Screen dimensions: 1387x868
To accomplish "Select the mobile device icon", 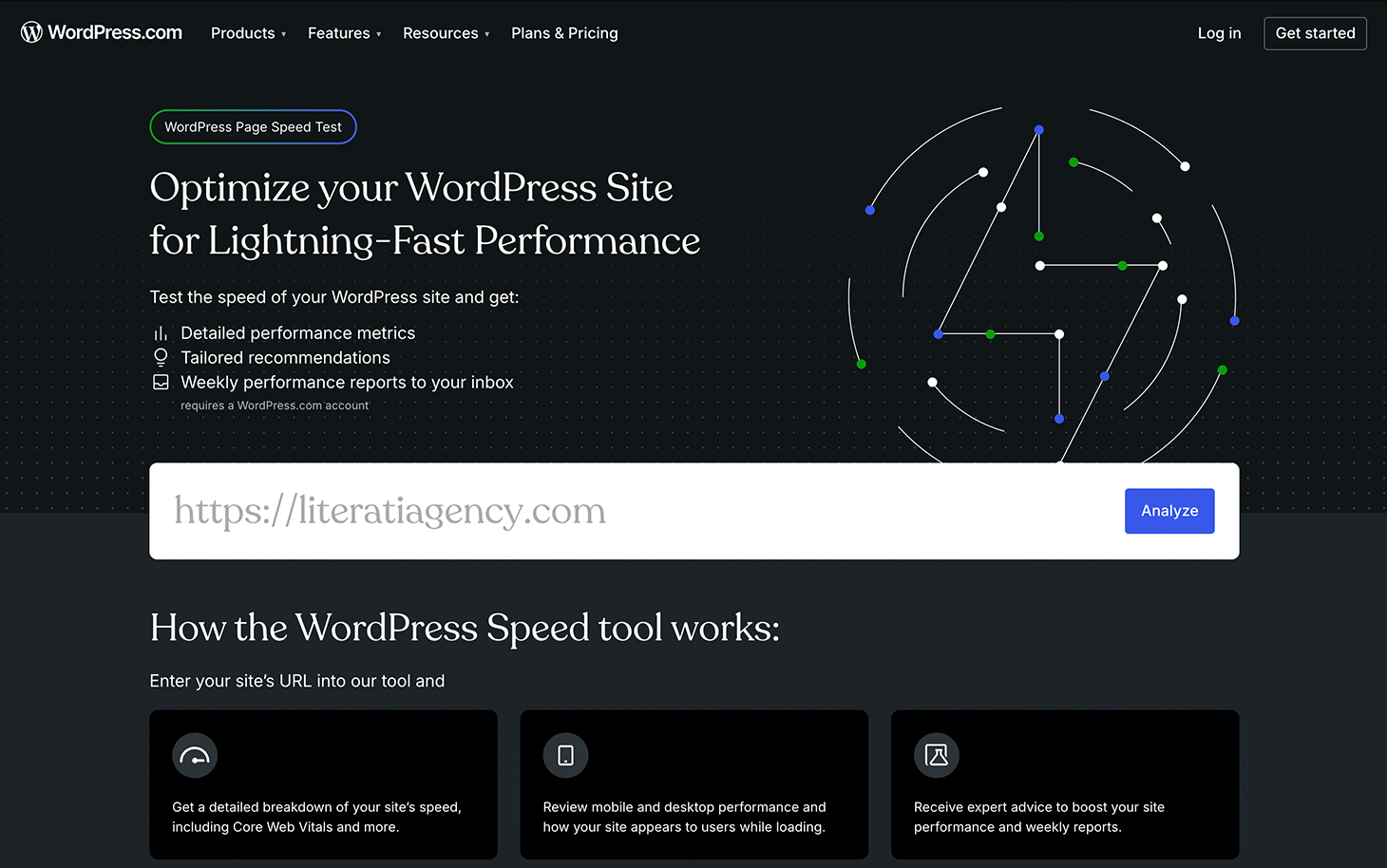I will pyautogui.click(x=565, y=755).
